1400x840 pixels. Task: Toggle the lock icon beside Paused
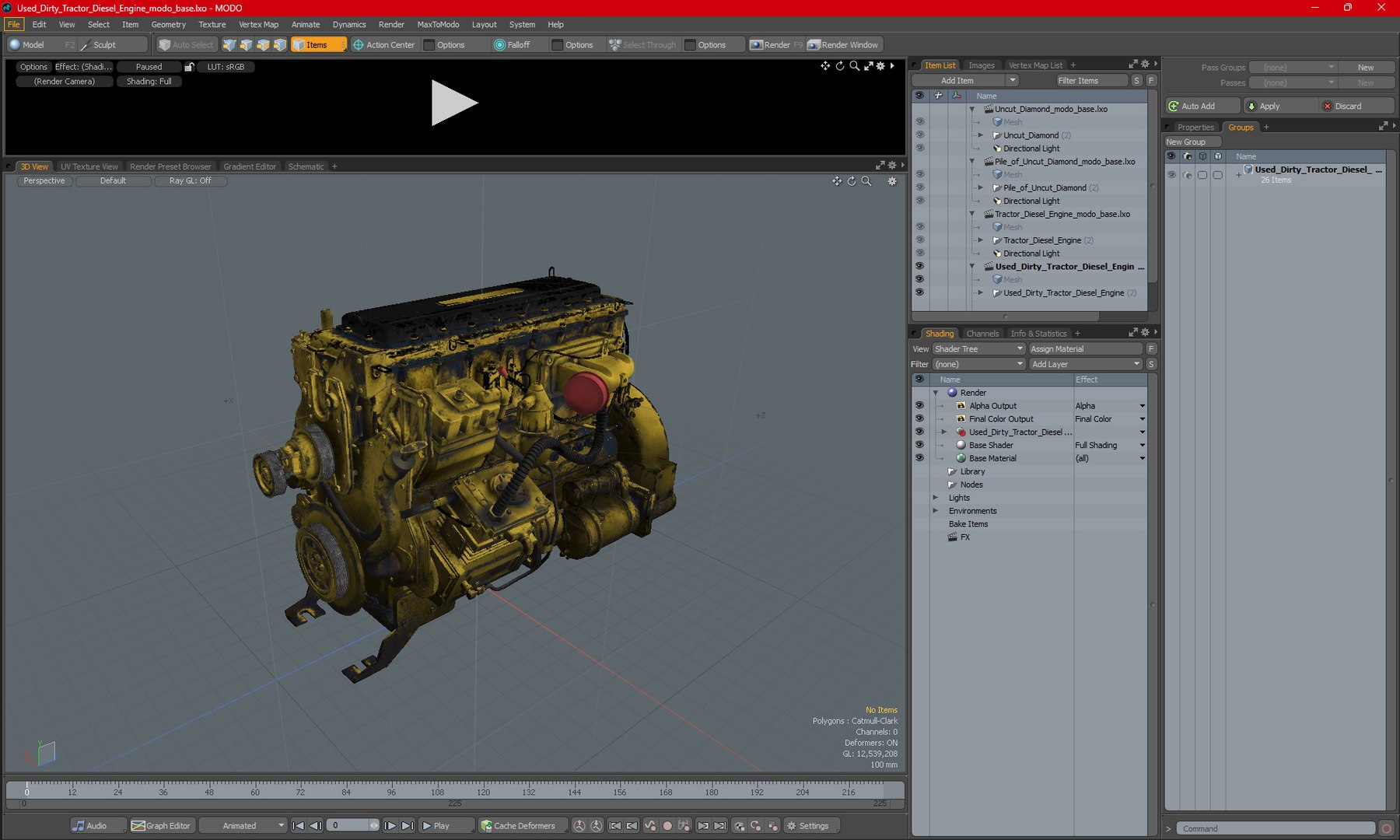point(189,67)
